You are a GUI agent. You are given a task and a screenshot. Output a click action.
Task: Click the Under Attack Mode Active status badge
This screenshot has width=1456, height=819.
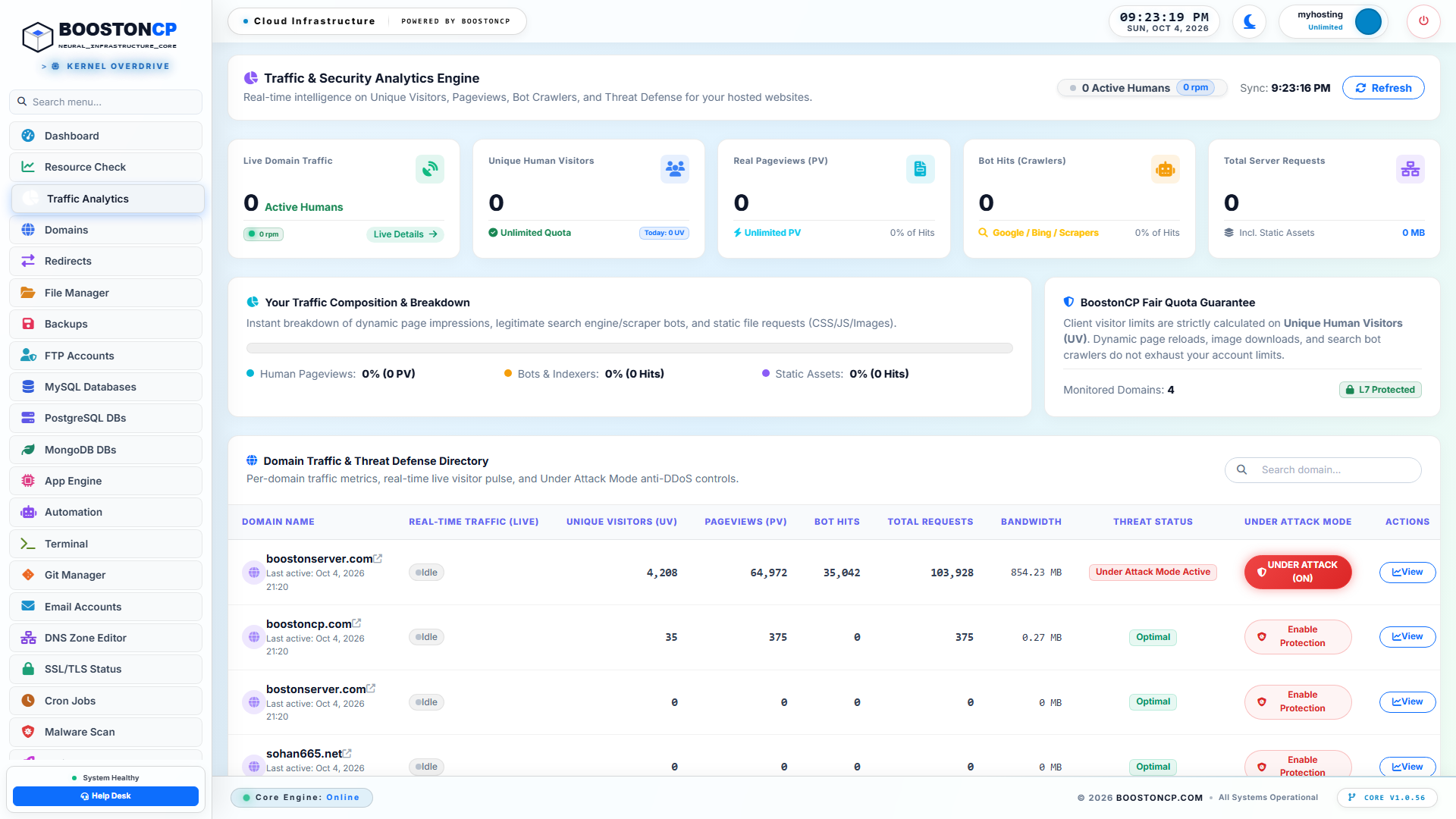(x=1153, y=573)
